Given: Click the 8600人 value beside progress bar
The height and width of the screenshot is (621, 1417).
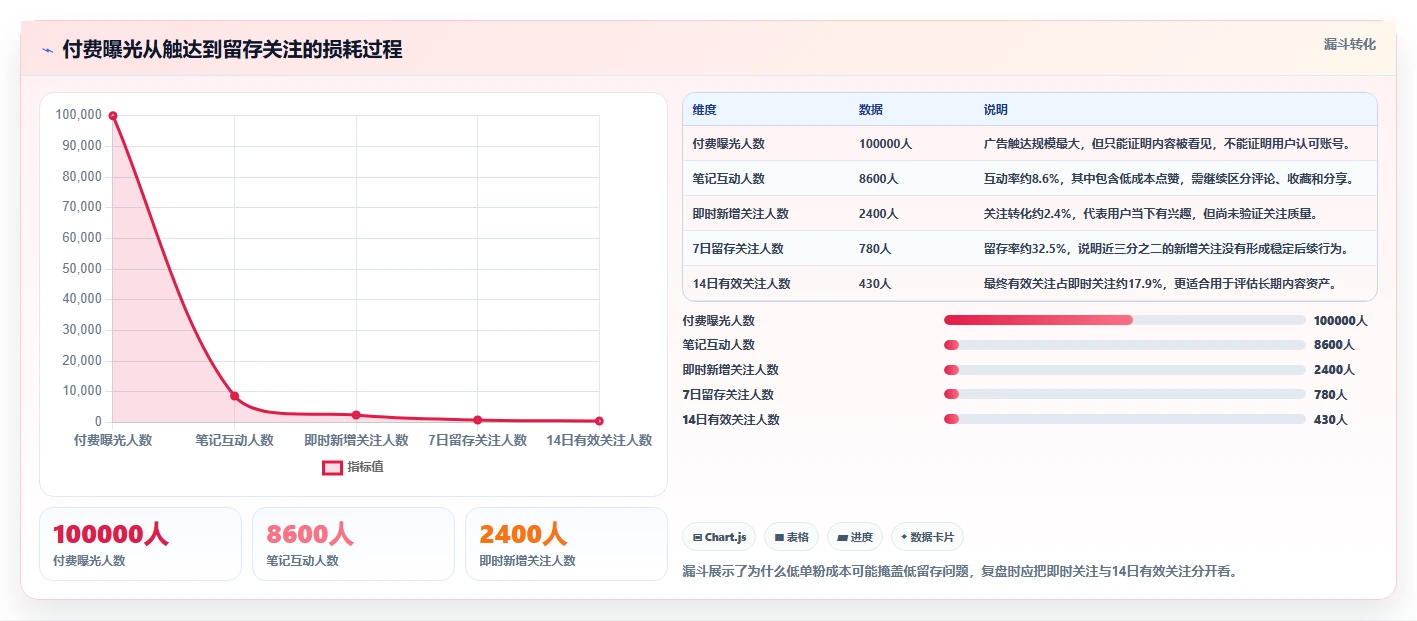Looking at the screenshot, I should click(1334, 345).
